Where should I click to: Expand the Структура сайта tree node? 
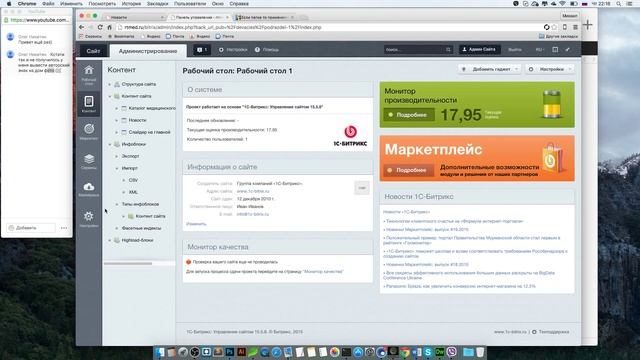tap(110, 84)
